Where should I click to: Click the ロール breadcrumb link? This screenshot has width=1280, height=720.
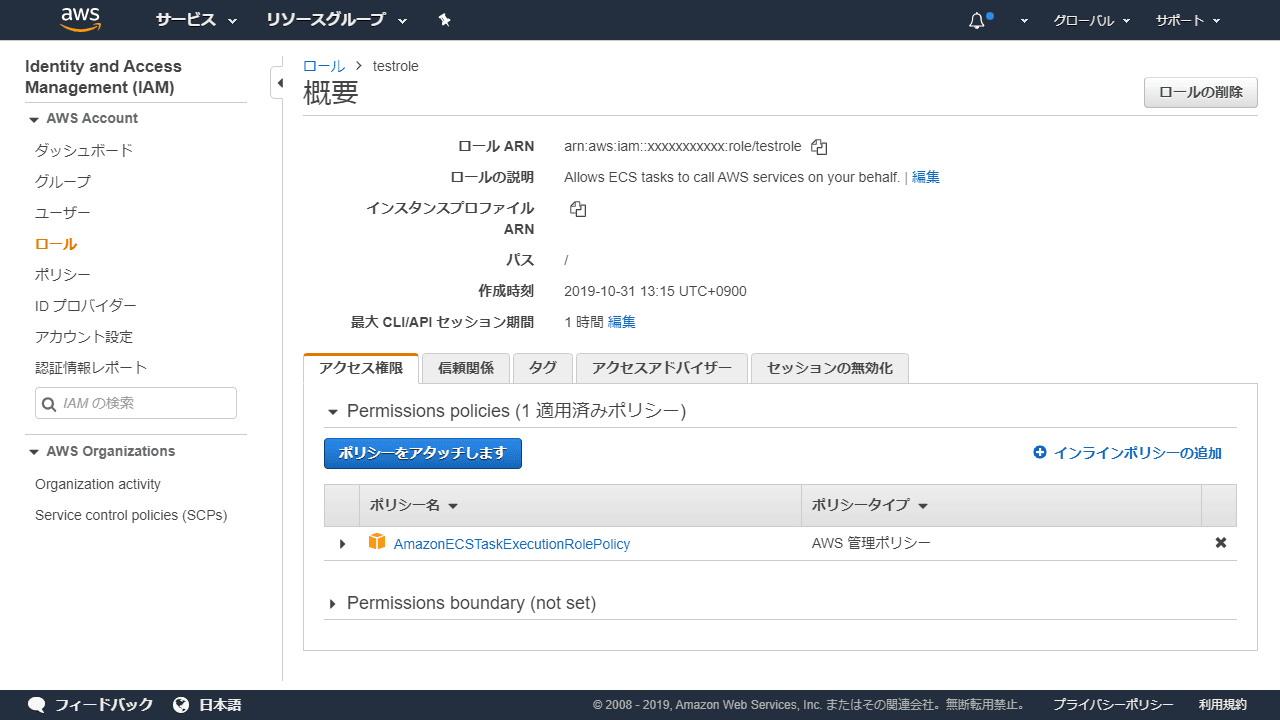324,66
